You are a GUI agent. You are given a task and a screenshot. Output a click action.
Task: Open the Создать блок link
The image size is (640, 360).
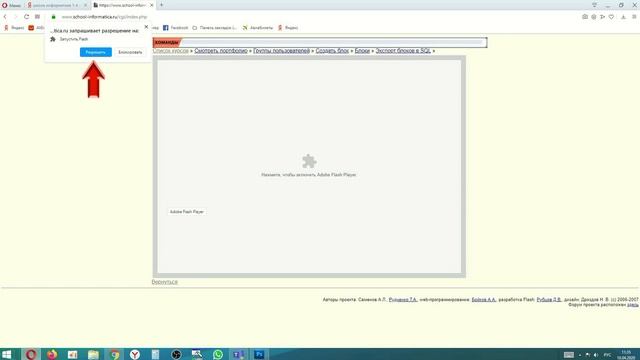(332, 51)
